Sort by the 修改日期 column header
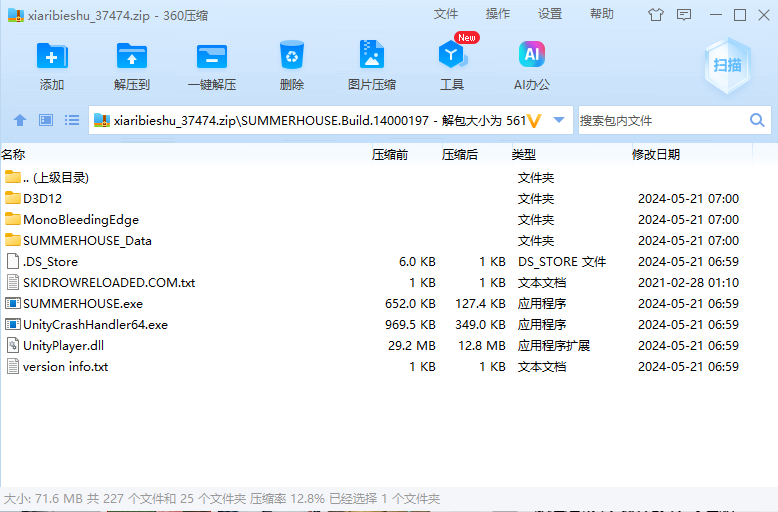The height and width of the screenshot is (512, 778). tap(655, 155)
